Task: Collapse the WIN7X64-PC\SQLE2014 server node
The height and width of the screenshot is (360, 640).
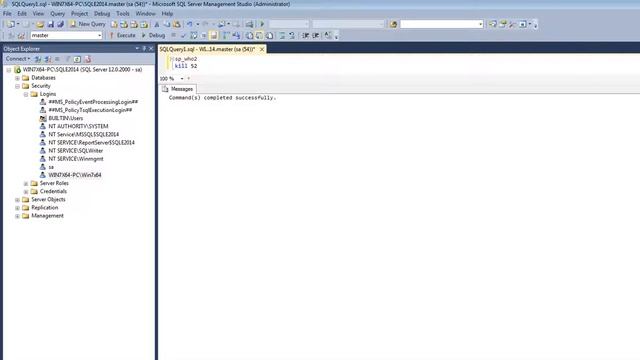Action: pyautogui.click(x=9, y=70)
